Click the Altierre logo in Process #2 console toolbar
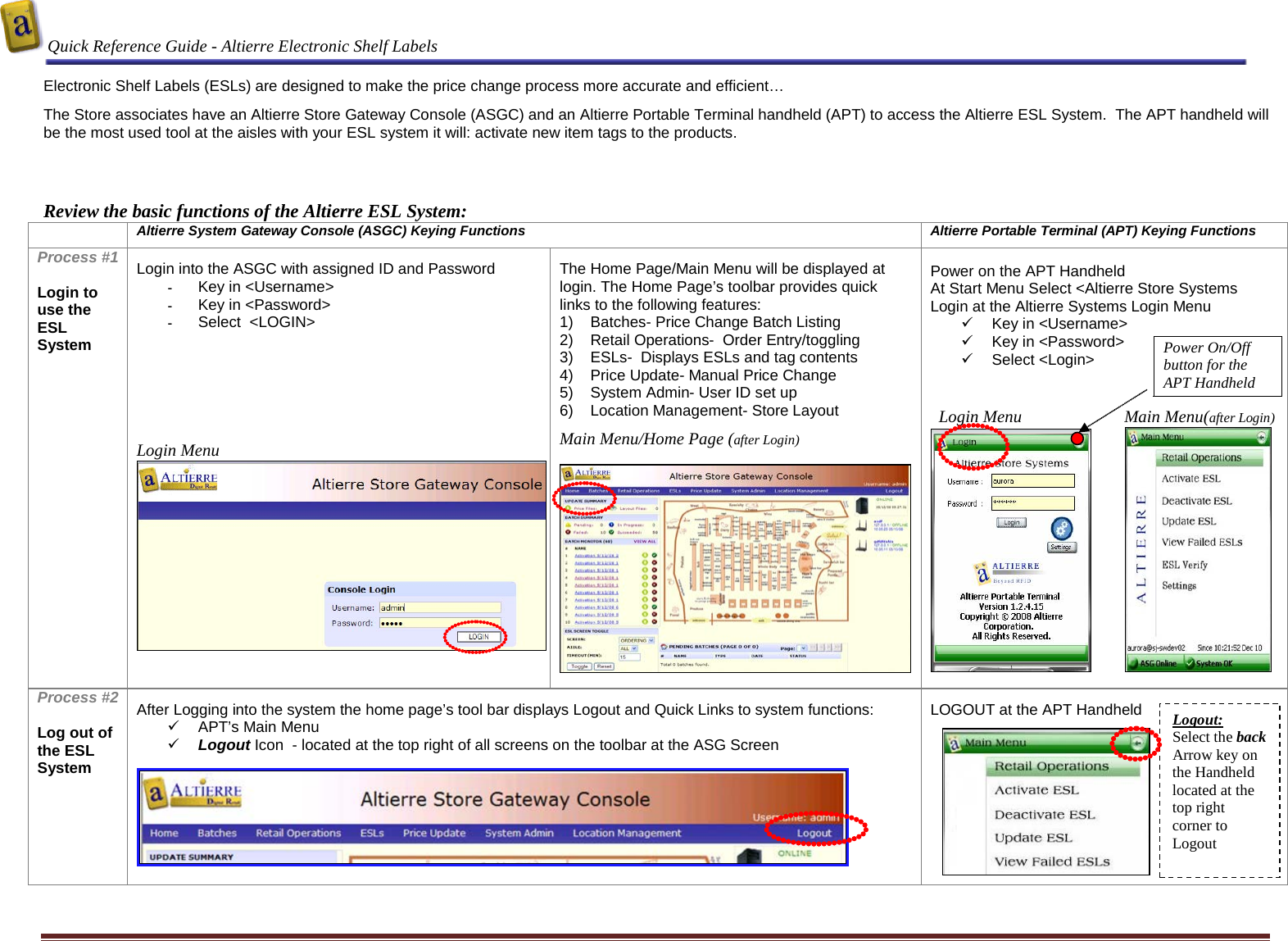The image size is (1288, 941). (193, 793)
